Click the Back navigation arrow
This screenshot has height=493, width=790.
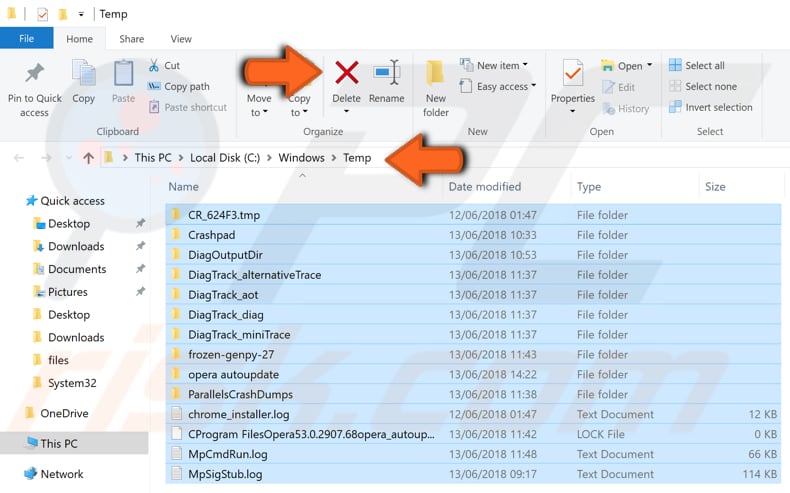pos(19,158)
